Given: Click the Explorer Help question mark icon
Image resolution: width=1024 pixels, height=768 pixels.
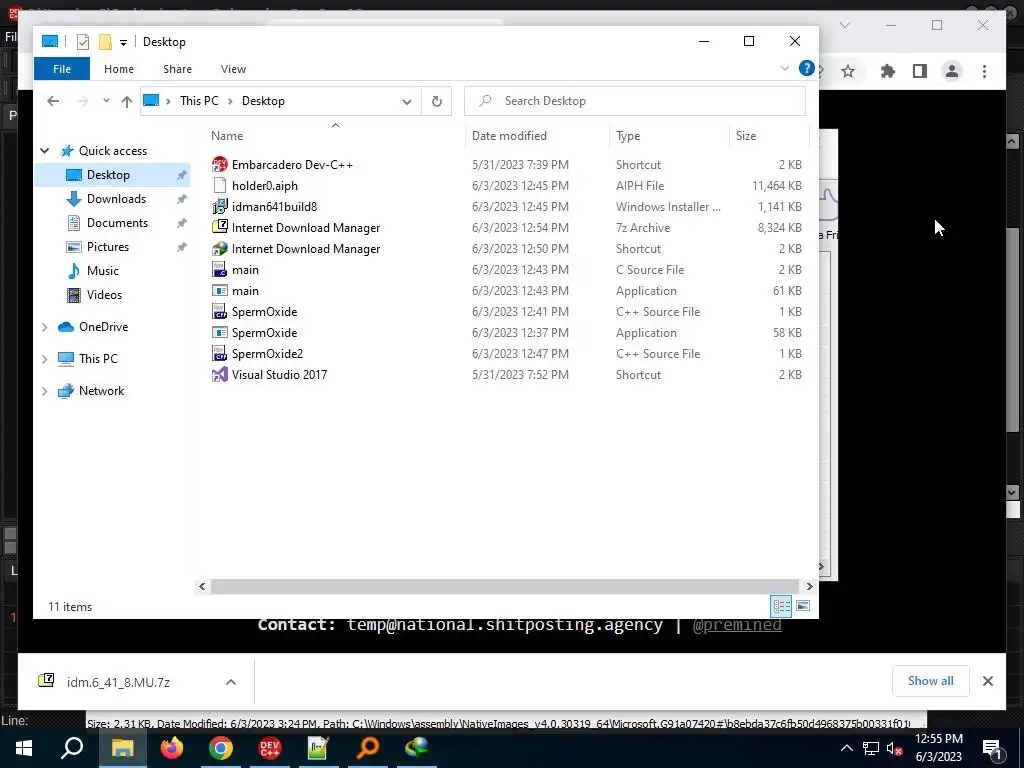Looking at the screenshot, I should click(807, 68).
